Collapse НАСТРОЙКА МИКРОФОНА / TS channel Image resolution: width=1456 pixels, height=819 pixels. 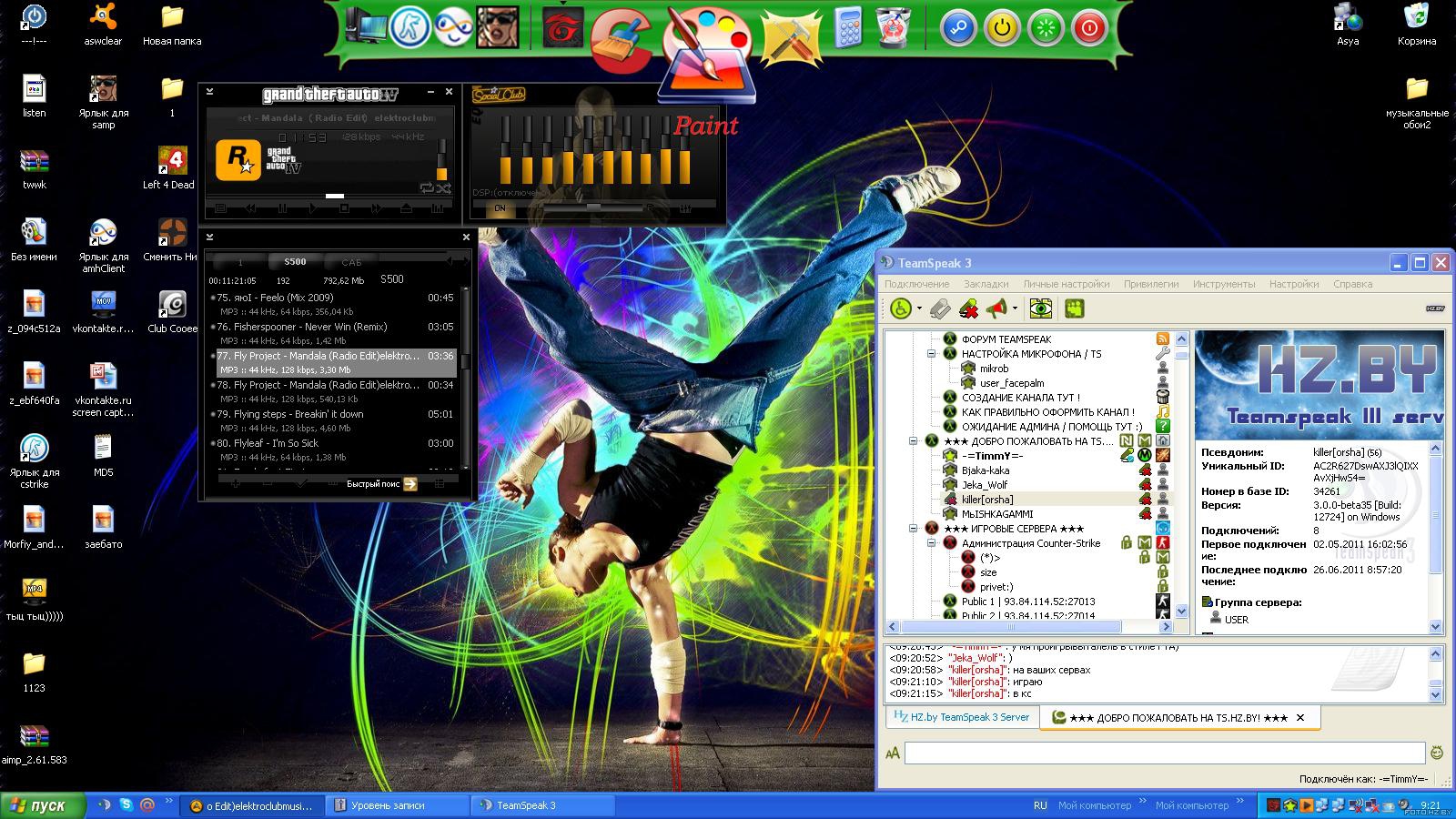click(x=931, y=354)
